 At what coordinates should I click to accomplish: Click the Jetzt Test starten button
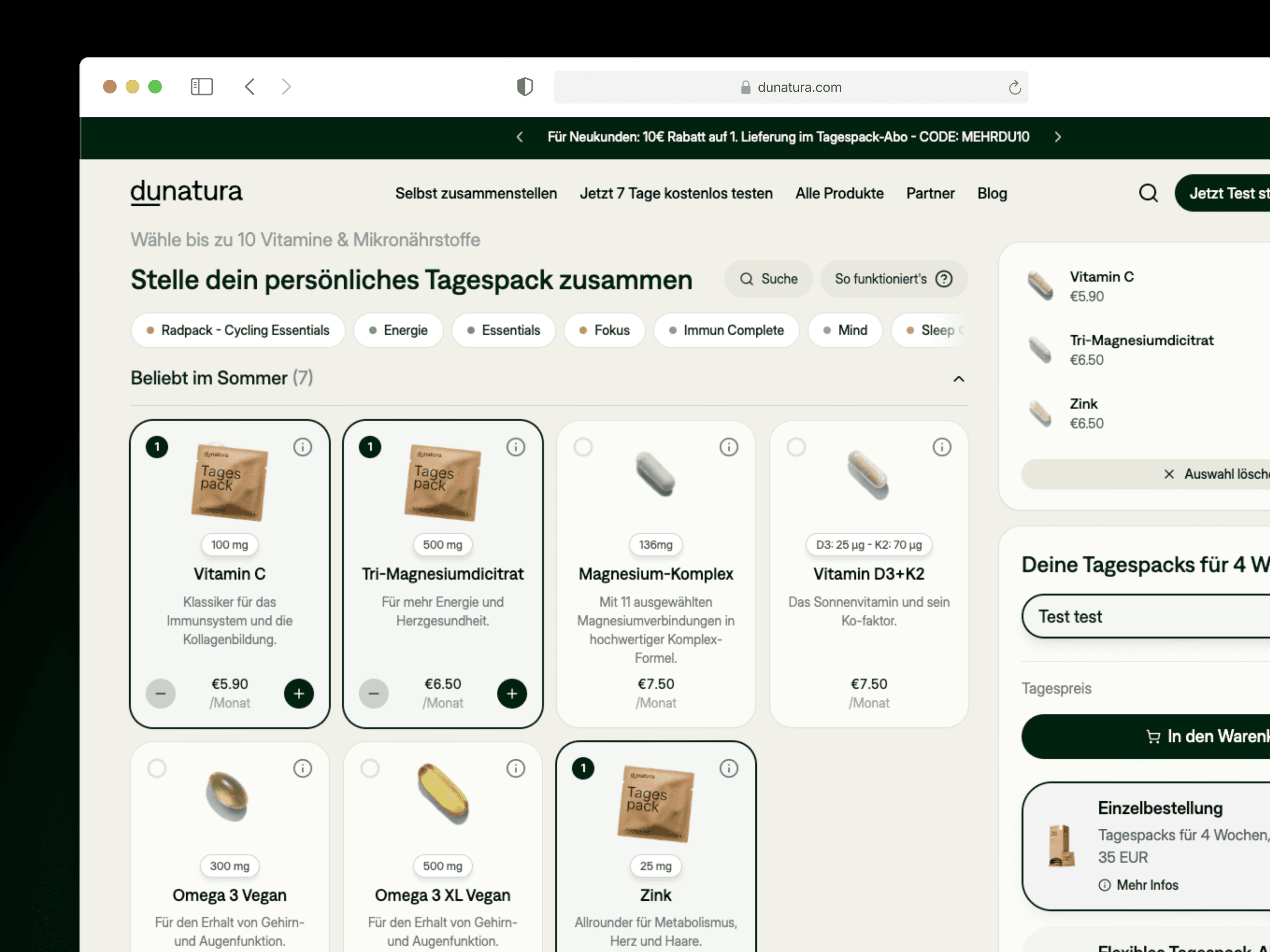pos(1222,193)
